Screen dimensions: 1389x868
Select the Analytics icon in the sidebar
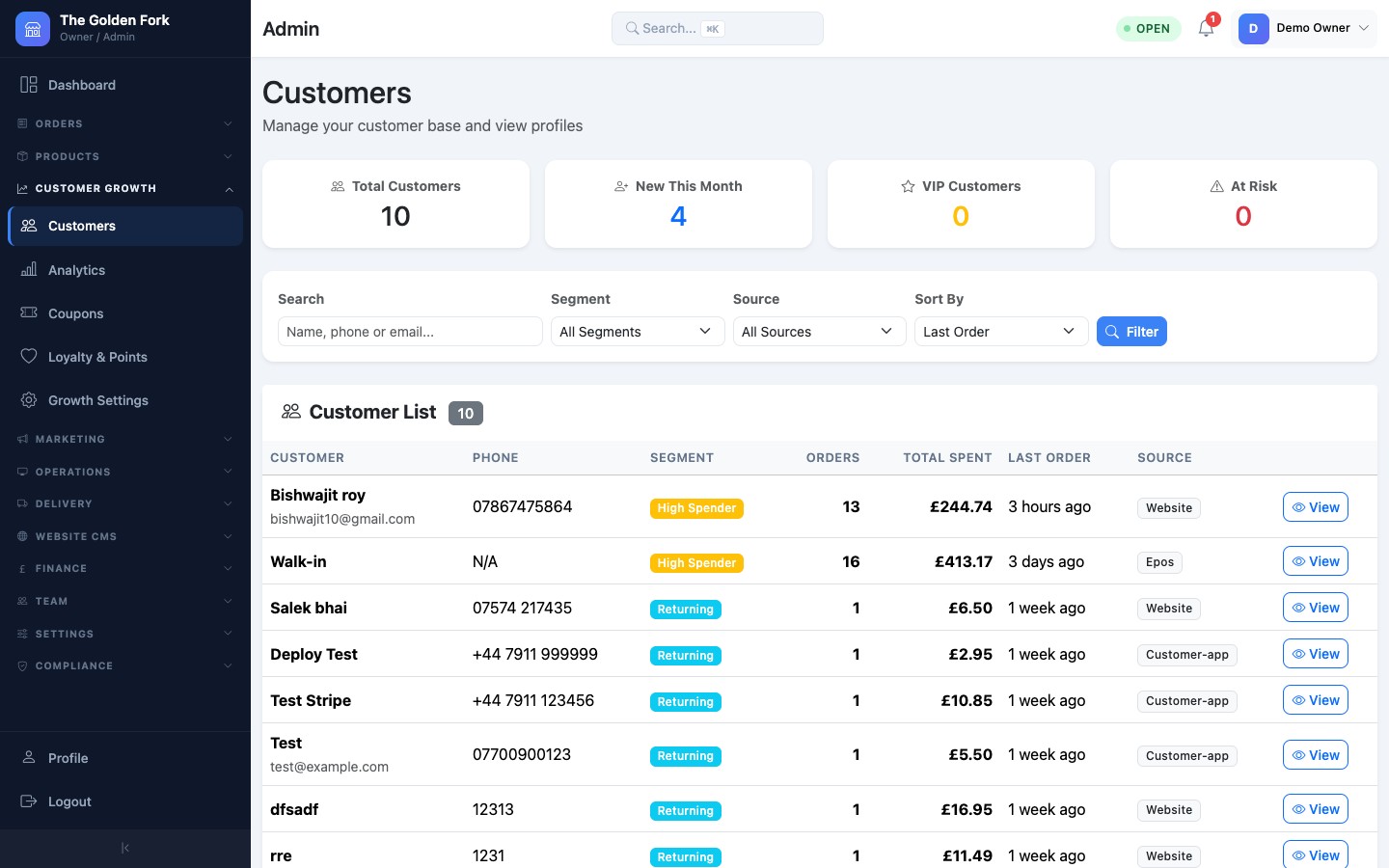click(29, 270)
